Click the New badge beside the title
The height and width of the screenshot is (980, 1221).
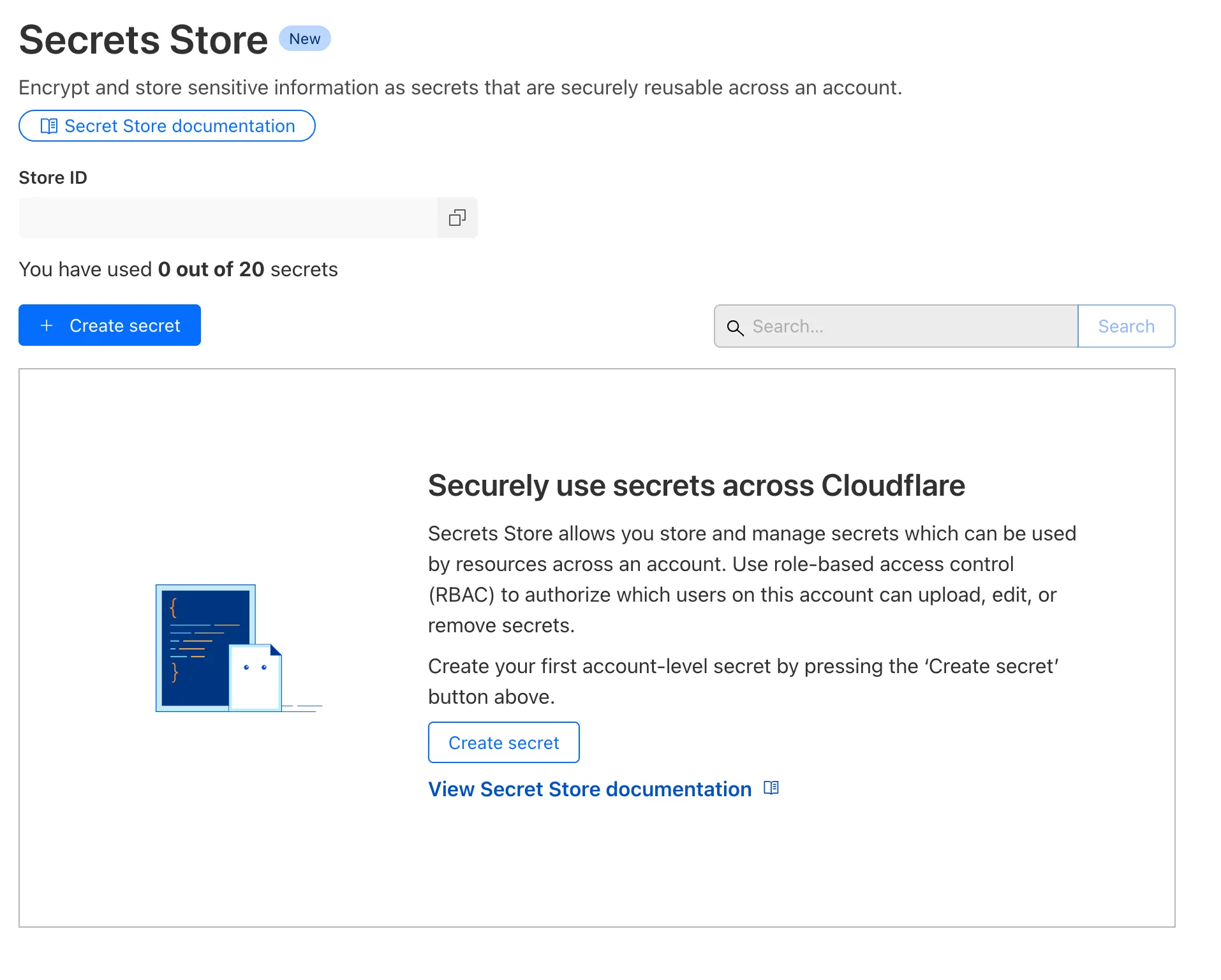(x=304, y=39)
